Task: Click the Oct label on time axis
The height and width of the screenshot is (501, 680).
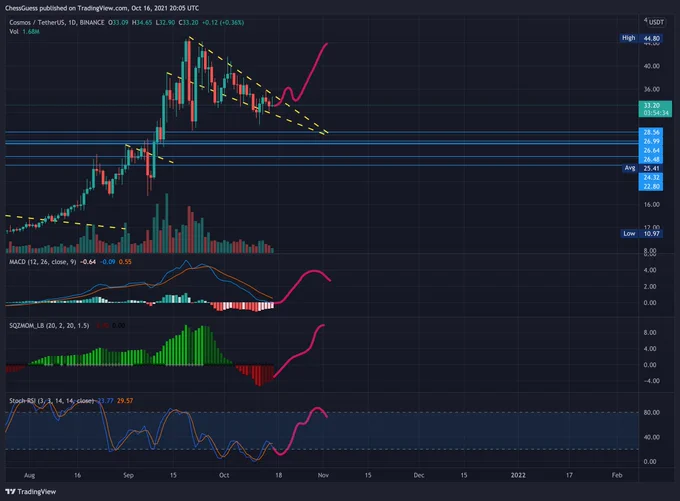Action: [x=224, y=475]
